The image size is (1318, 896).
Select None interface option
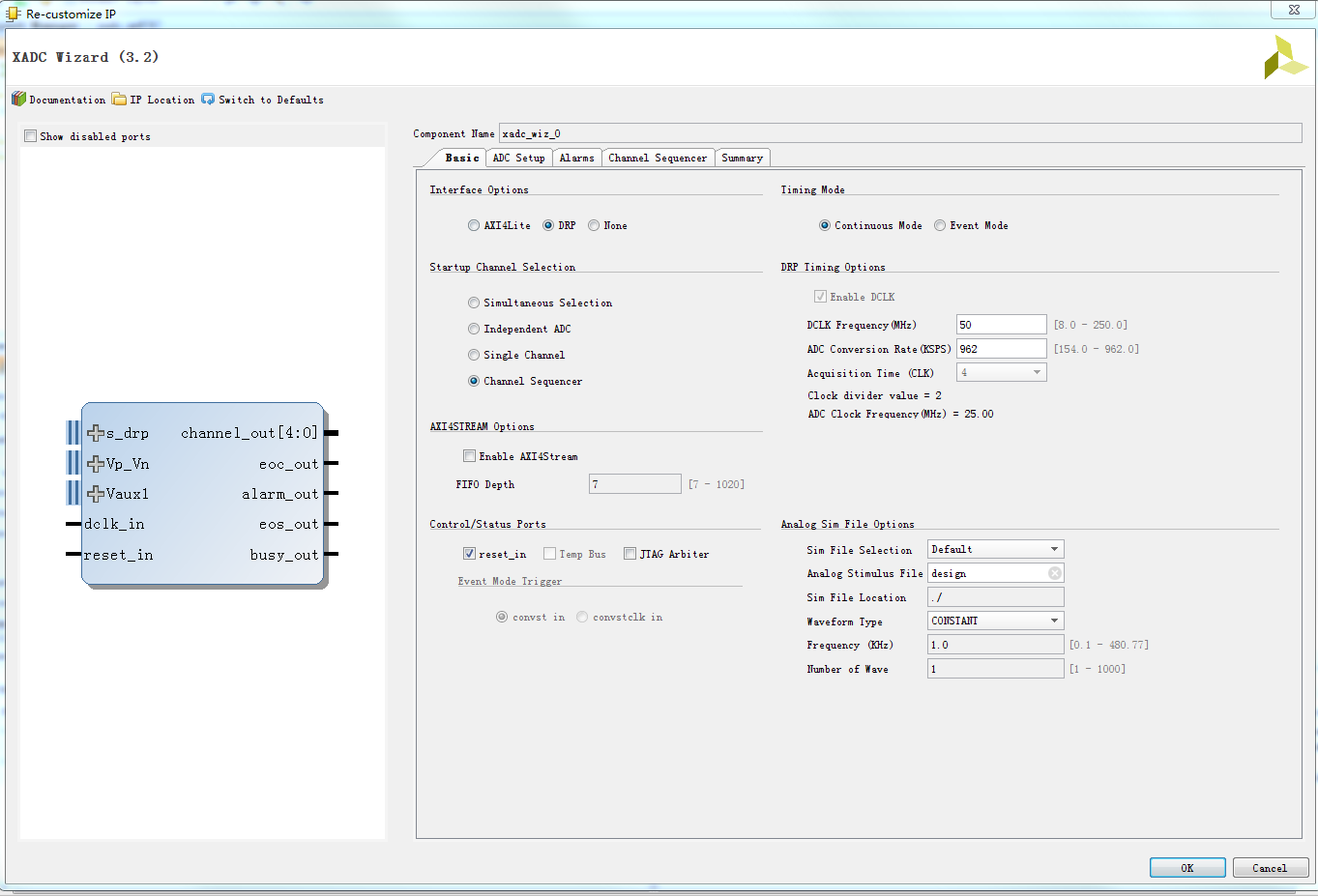click(594, 225)
